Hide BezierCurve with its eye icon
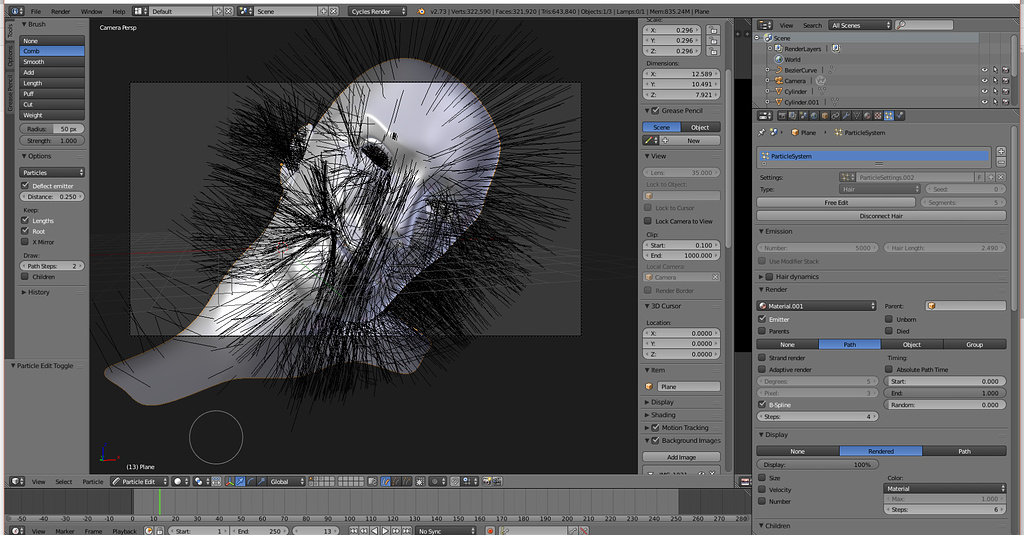1024x535 pixels. point(984,70)
